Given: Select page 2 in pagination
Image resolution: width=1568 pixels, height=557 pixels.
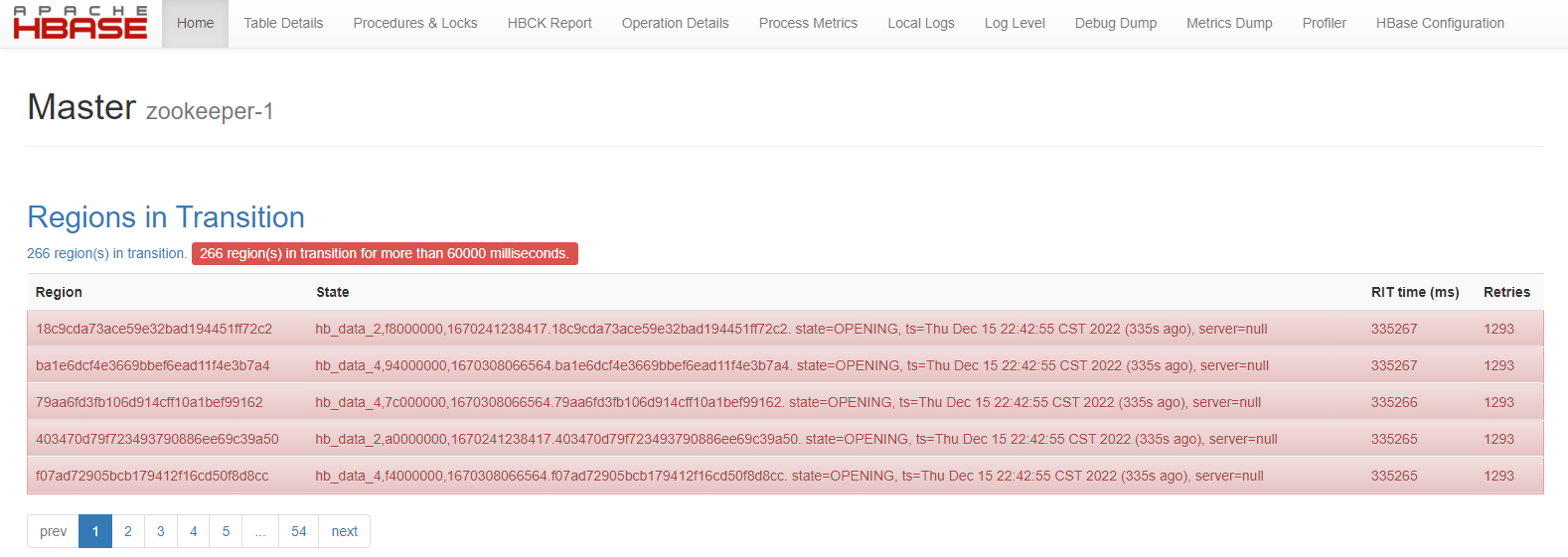Looking at the screenshot, I should [128, 531].
